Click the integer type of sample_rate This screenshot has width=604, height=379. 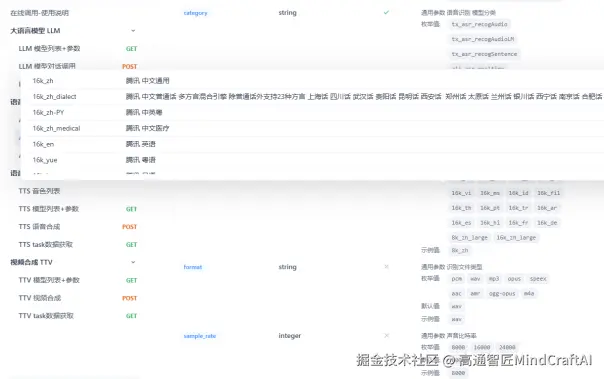(x=290, y=335)
